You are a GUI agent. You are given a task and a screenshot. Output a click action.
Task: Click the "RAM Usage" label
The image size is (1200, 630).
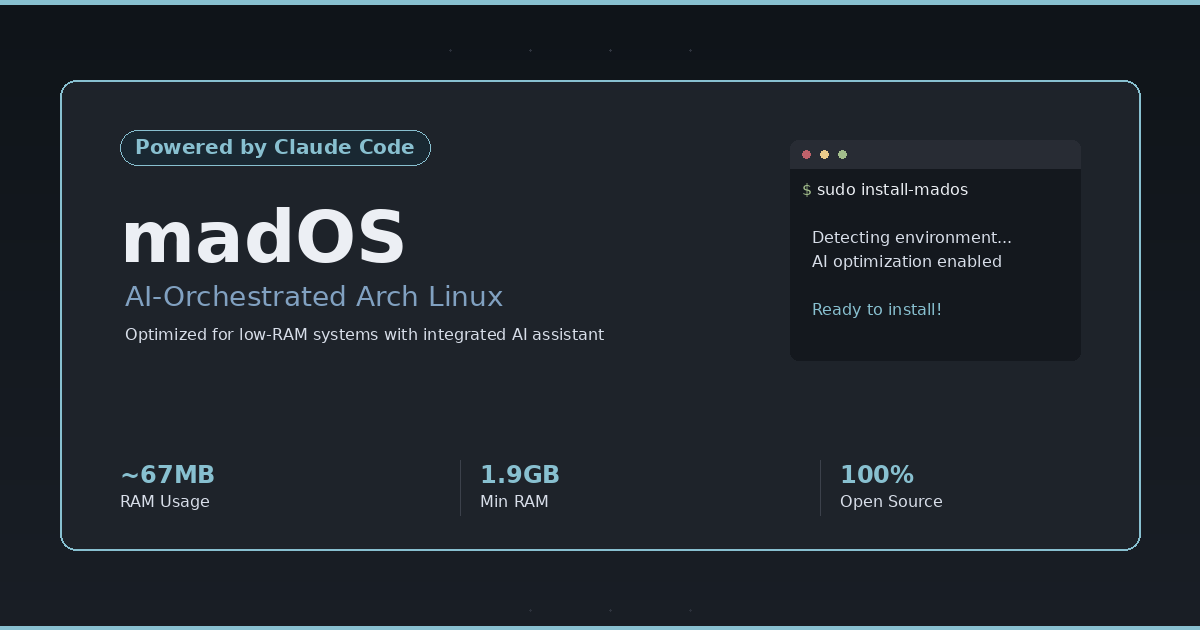[x=165, y=502]
